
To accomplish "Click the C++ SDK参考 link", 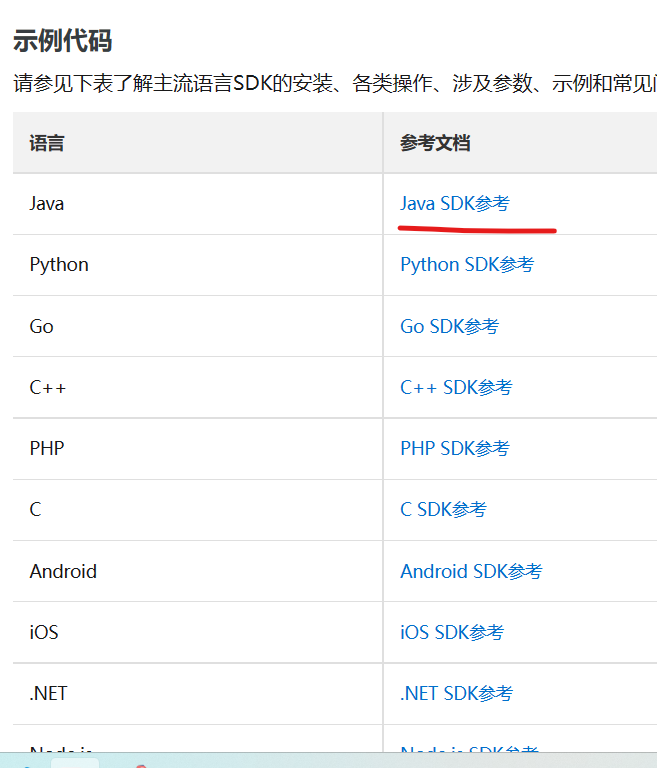I will (456, 388).
